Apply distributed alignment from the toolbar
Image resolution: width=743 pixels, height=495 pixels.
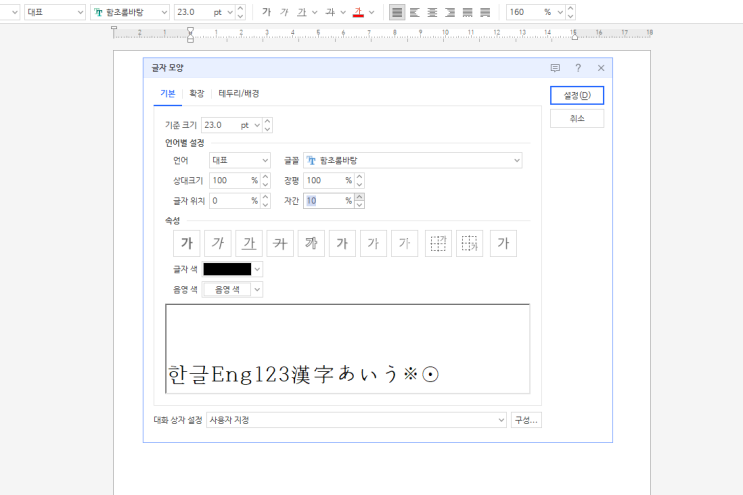click(x=467, y=12)
